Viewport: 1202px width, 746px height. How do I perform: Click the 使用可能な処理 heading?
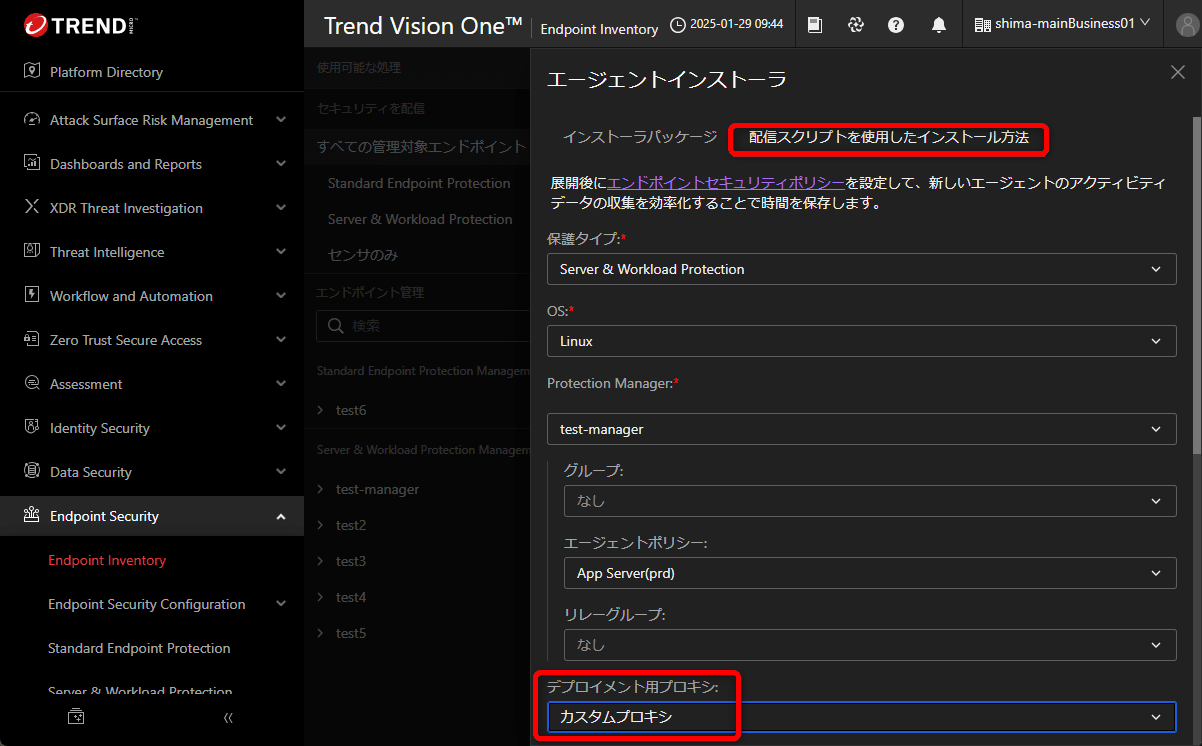359,68
